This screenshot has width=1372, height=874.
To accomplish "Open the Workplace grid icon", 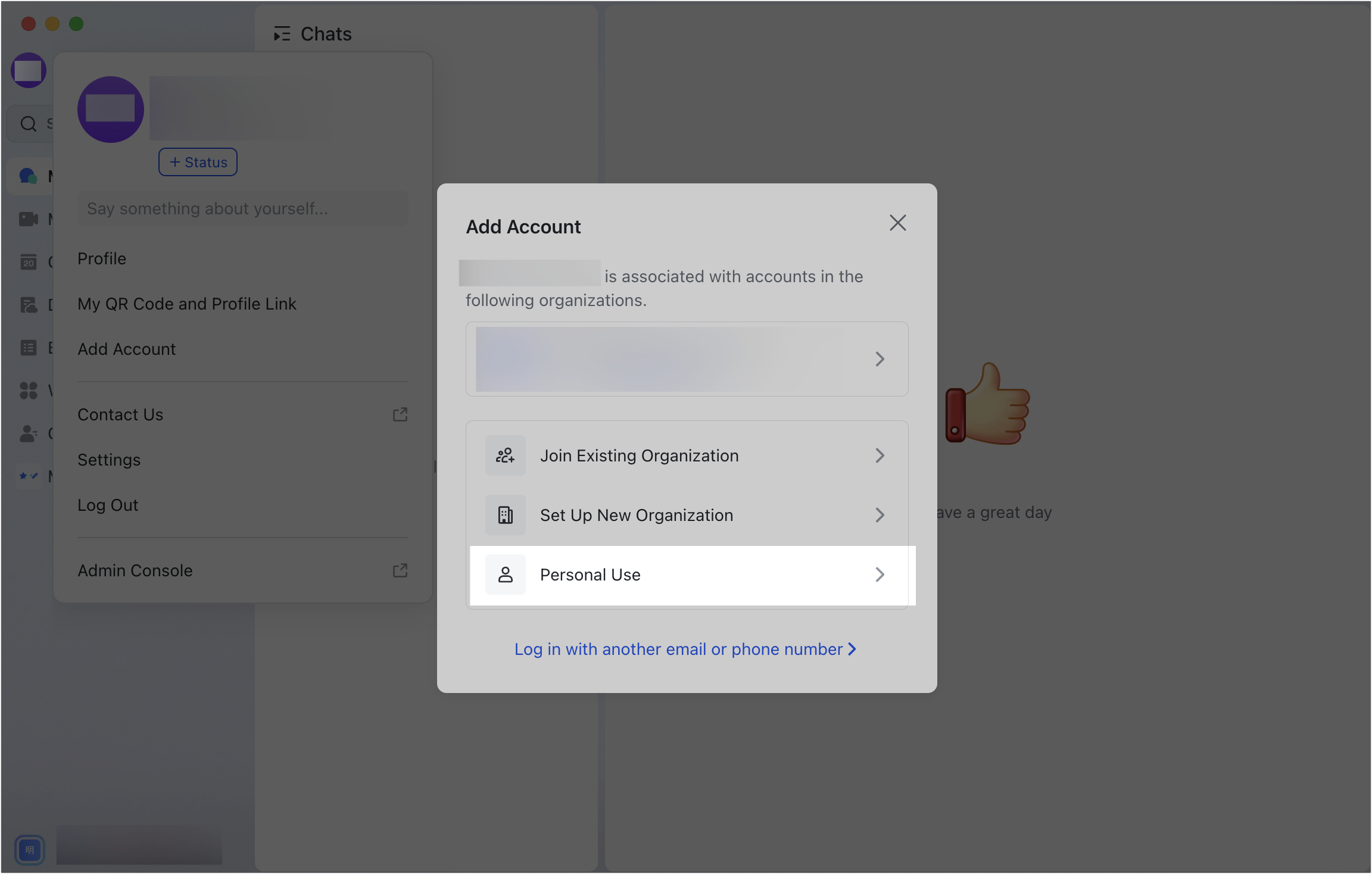I will (28, 391).
